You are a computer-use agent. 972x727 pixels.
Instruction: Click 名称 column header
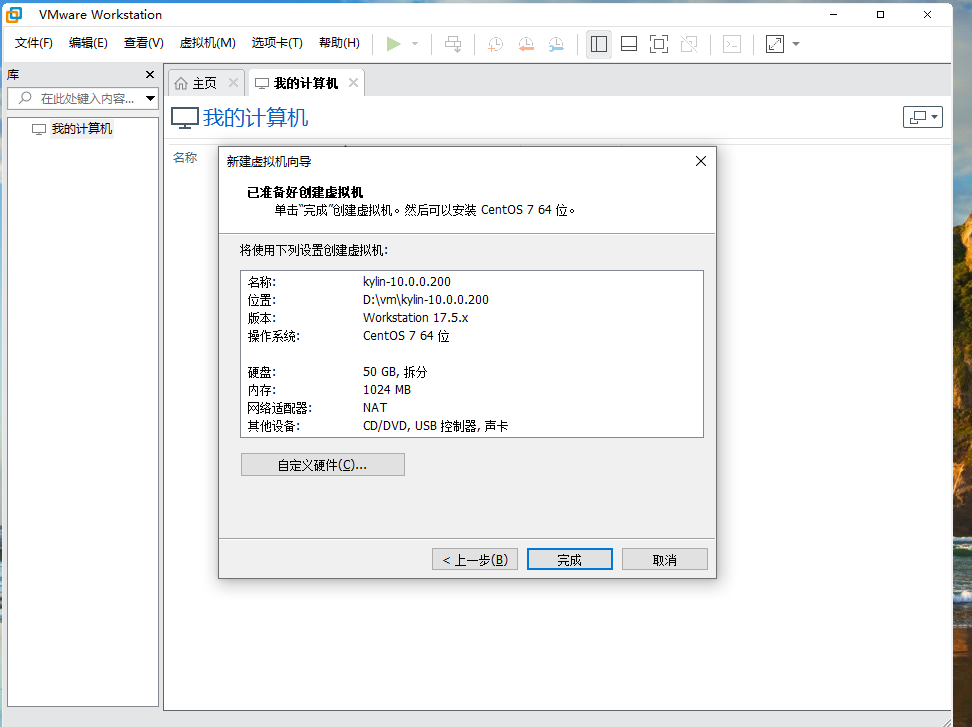tap(185, 157)
